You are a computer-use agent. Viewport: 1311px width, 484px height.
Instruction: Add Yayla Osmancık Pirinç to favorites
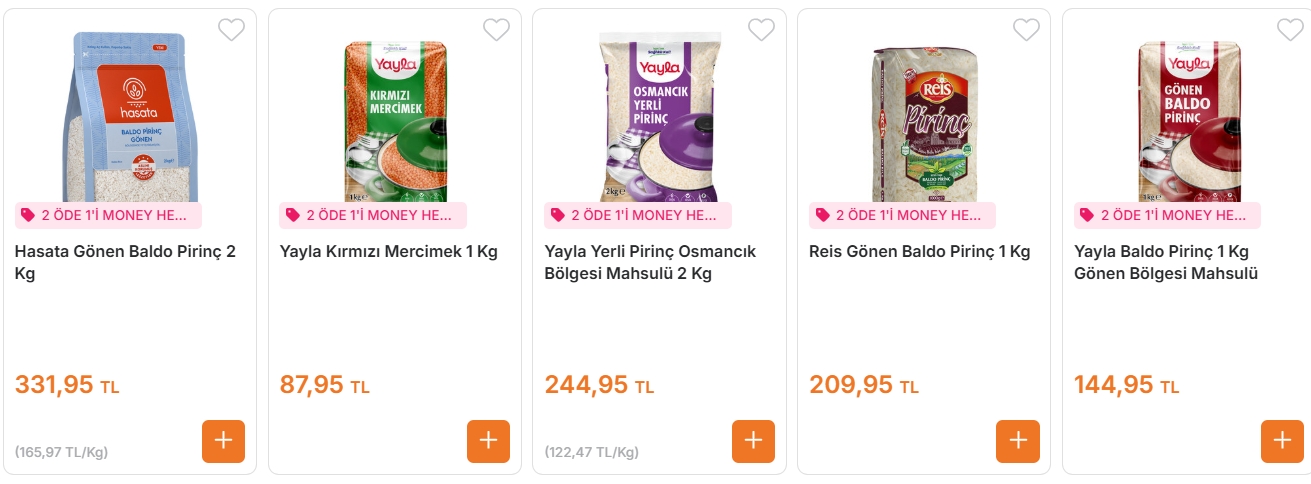761,30
